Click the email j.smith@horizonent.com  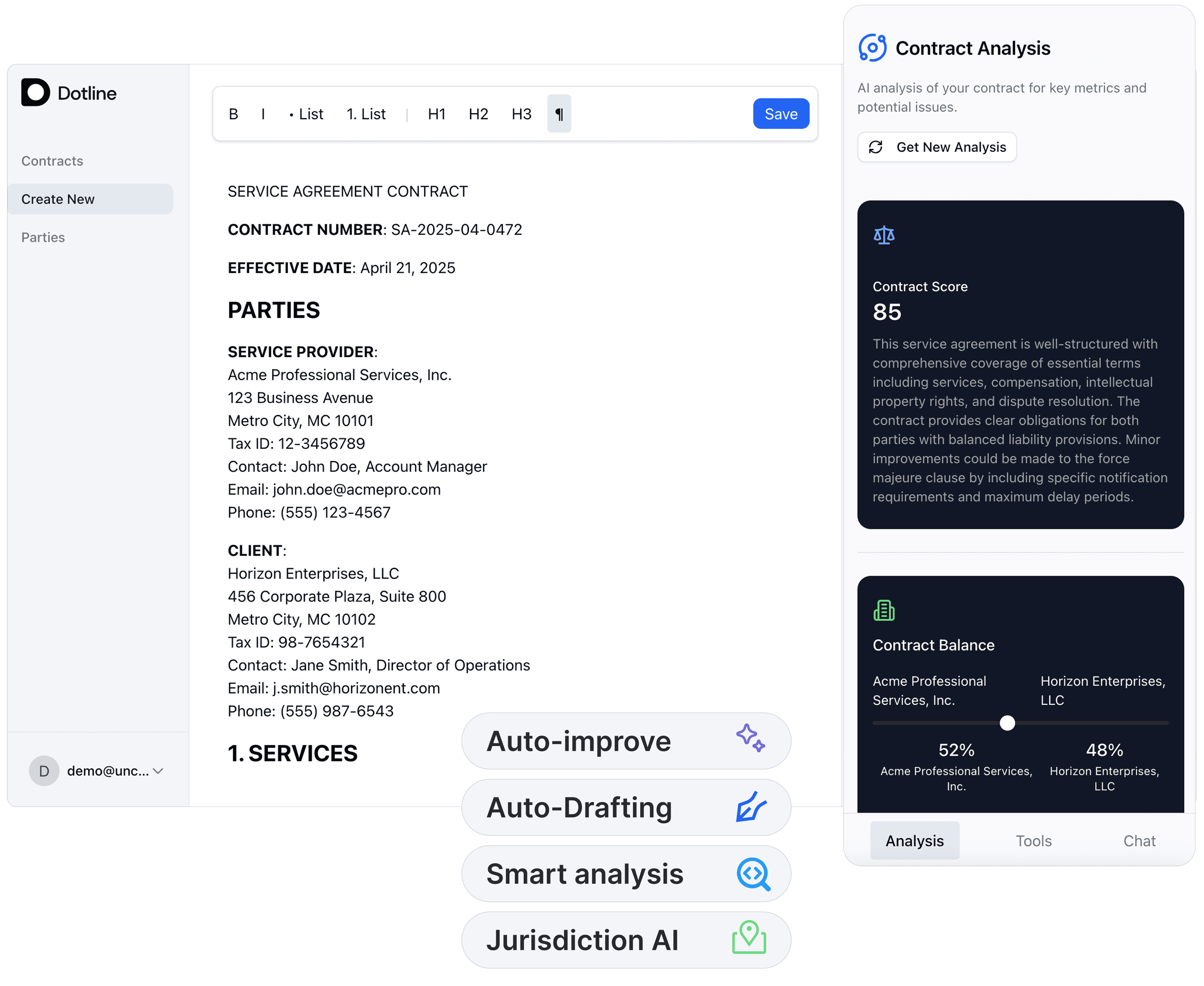pos(356,688)
